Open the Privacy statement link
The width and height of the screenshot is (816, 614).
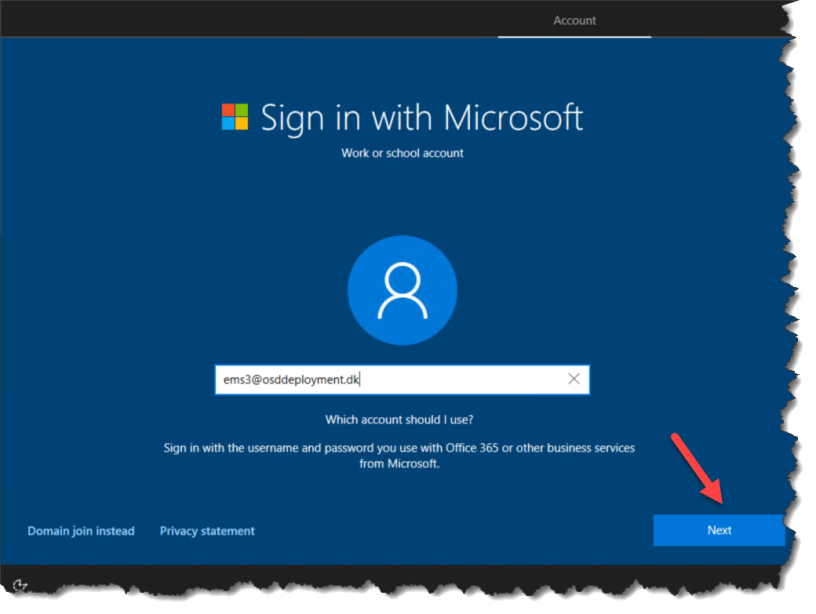coord(207,531)
